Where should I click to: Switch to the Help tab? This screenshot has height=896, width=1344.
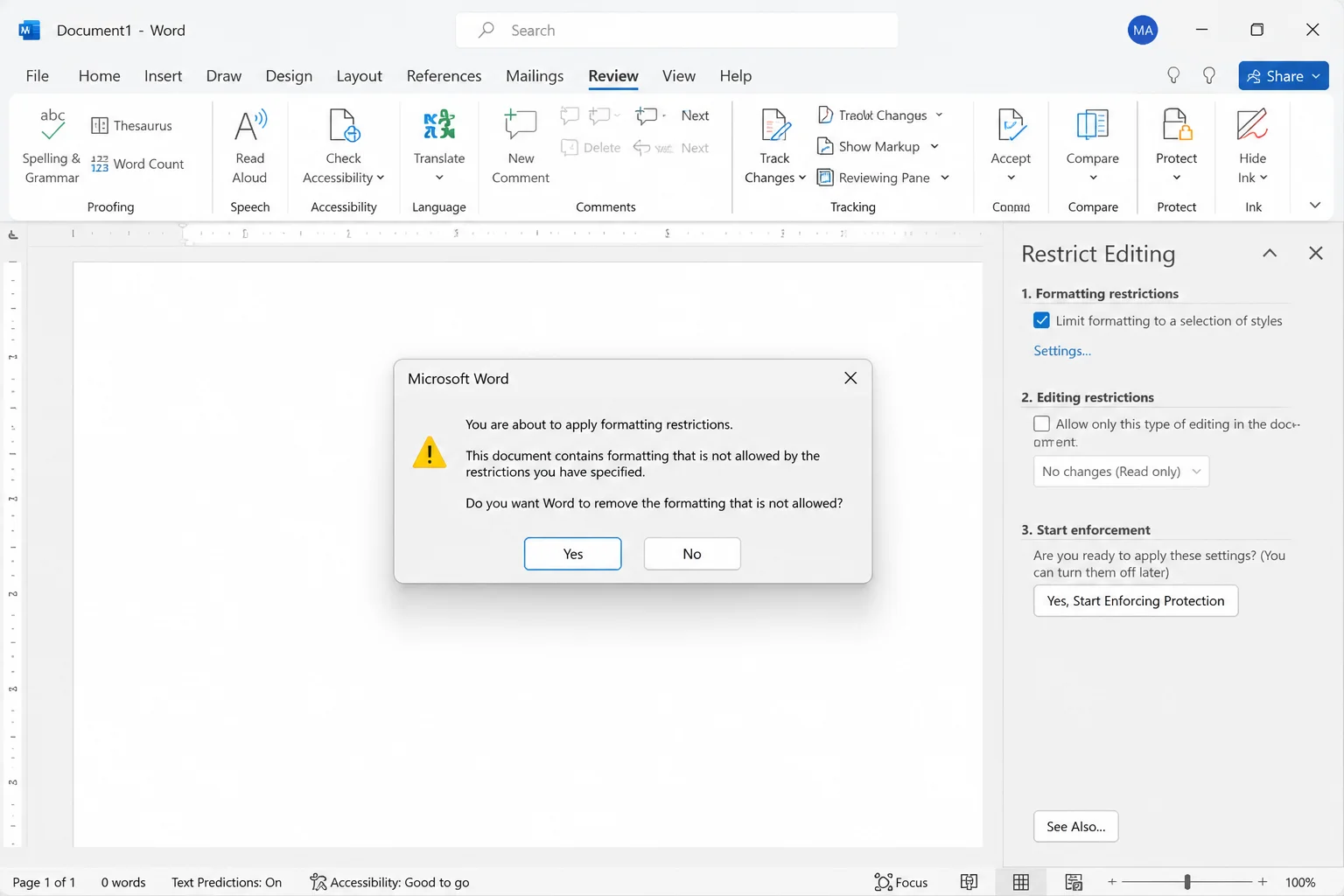tap(736, 76)
